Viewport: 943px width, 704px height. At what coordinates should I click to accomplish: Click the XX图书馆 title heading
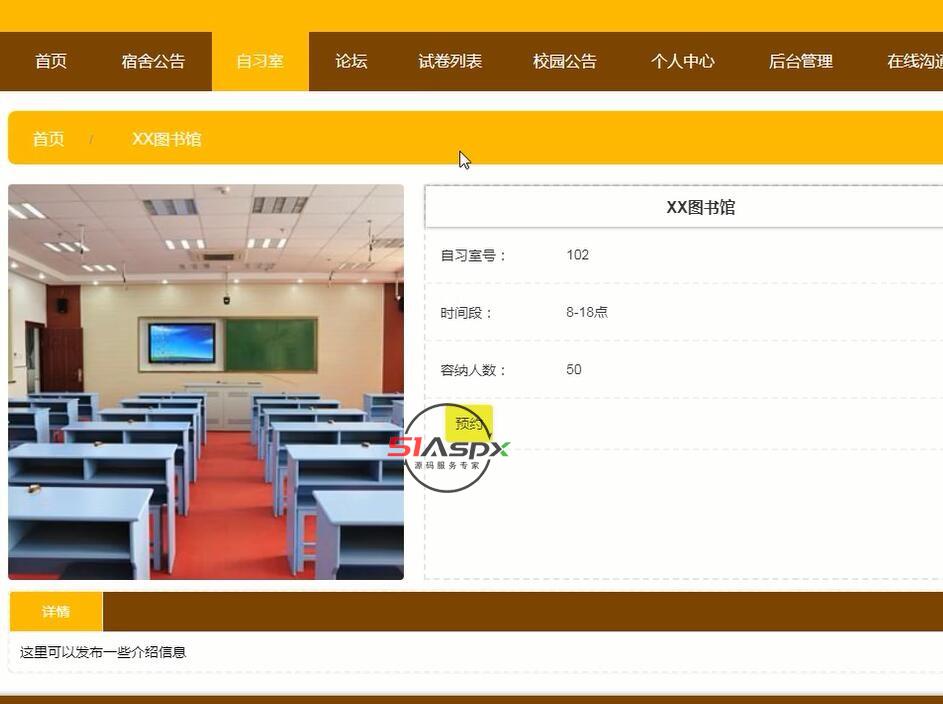(x=701, y=207)
